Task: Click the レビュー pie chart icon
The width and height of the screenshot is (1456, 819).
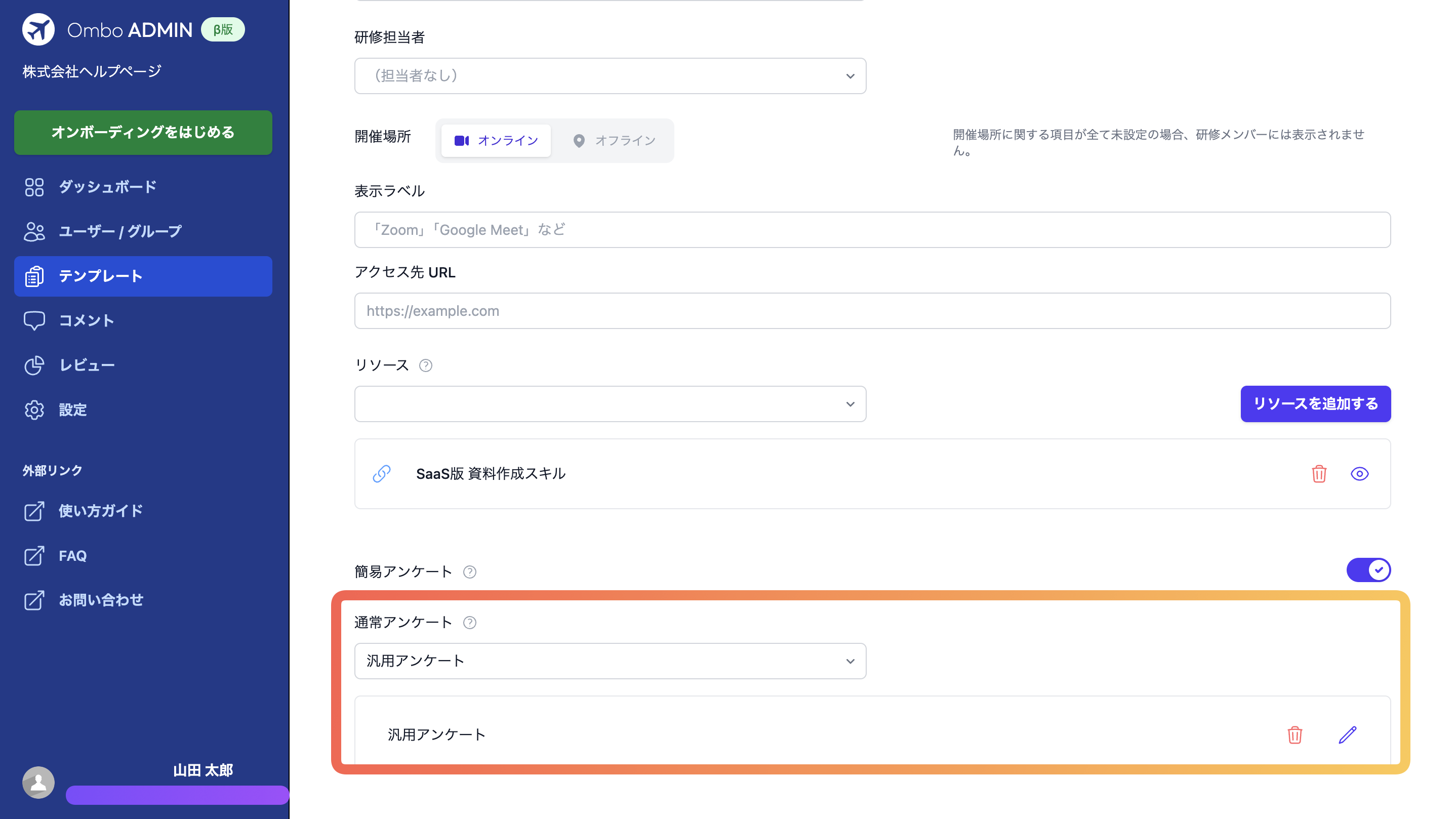Action: [x=34, y=365]
